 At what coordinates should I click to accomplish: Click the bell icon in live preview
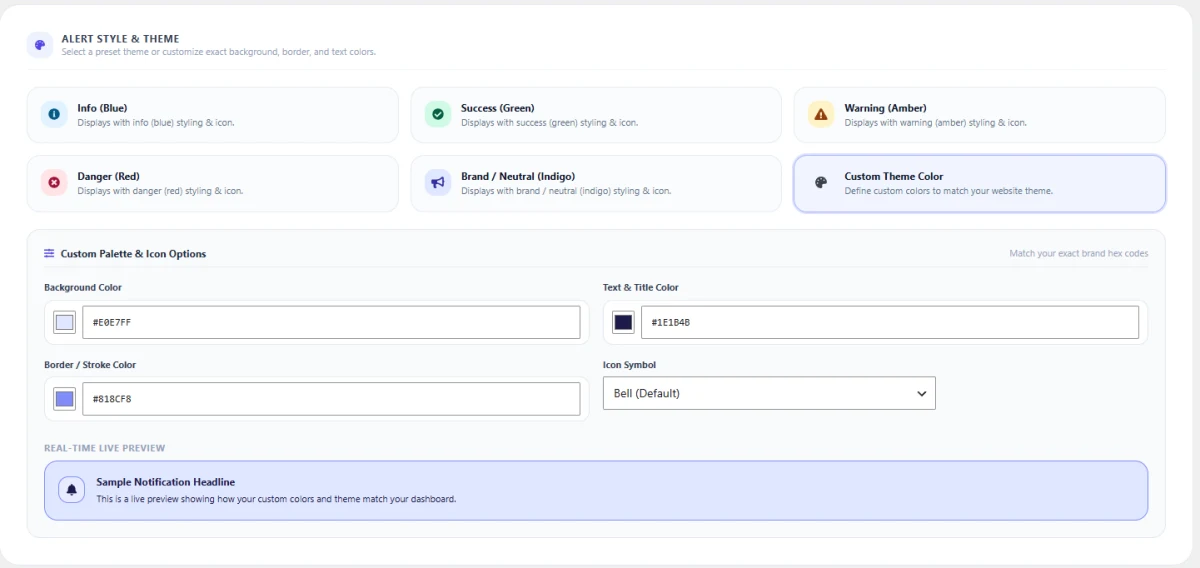[71, 489]
